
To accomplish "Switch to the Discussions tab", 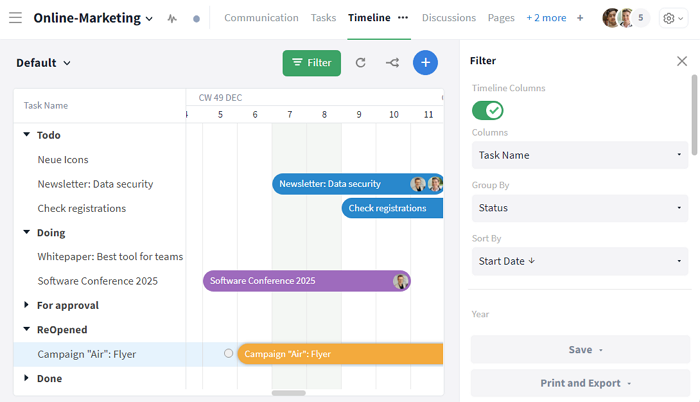I will point(449,18).
